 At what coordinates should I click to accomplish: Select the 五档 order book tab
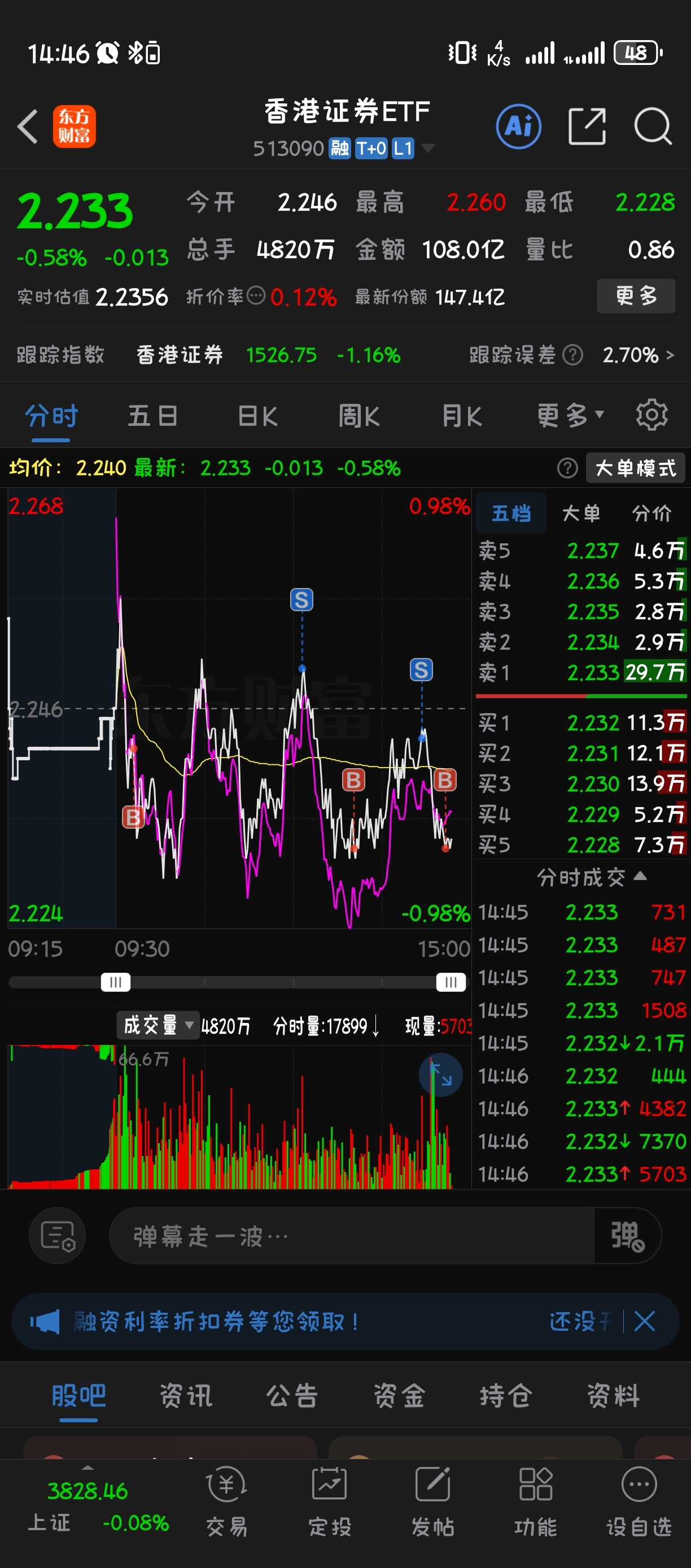(511, 513)
